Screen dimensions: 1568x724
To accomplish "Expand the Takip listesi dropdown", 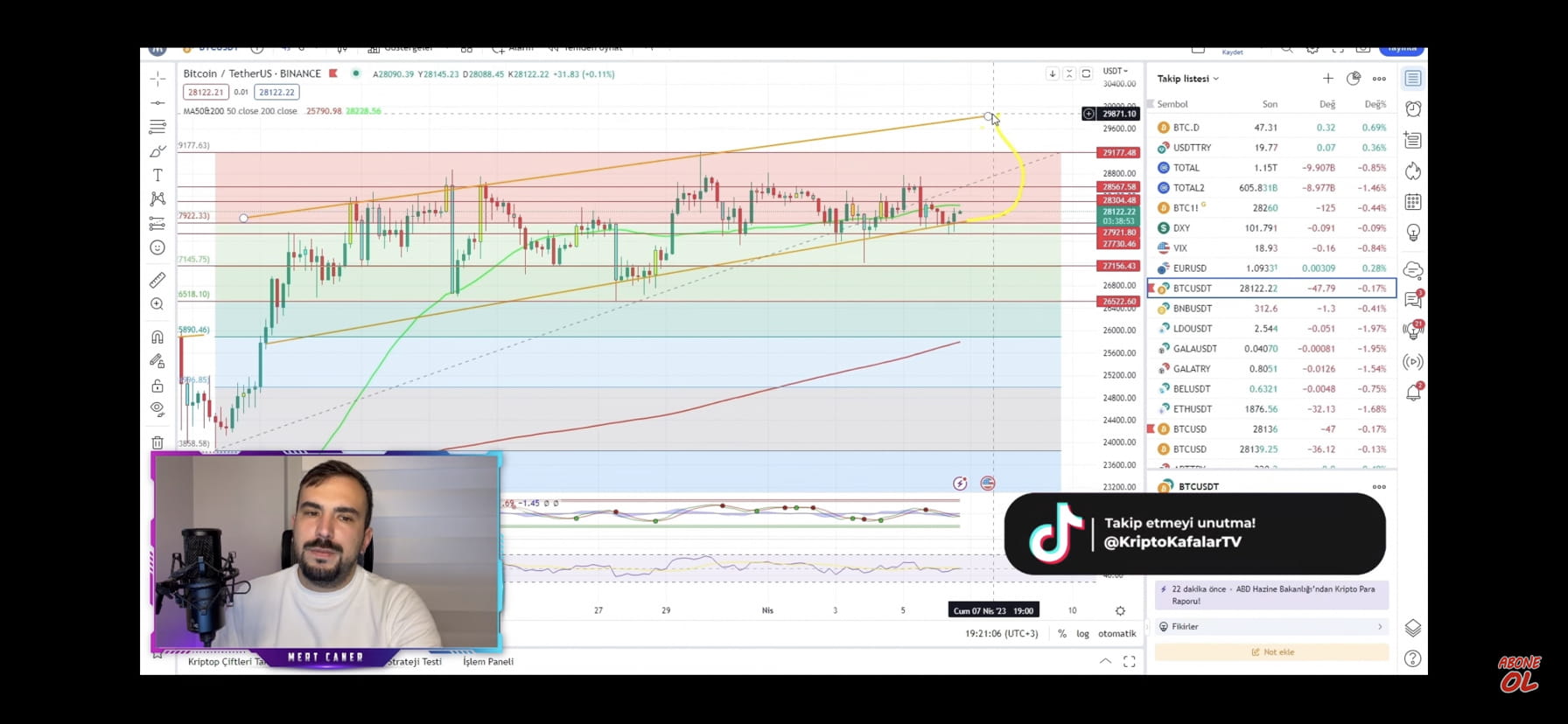I will coord(1188,79).
